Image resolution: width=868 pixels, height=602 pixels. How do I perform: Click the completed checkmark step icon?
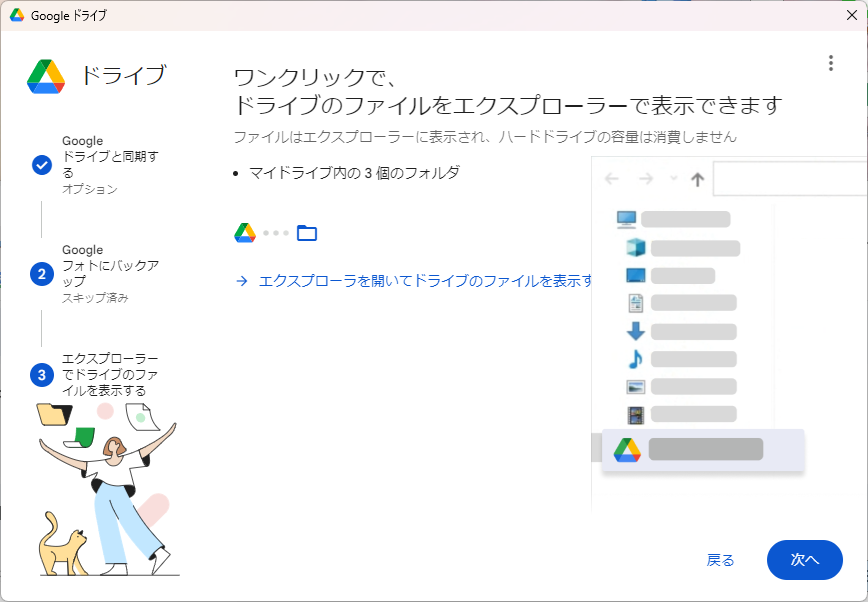click(42, 164)
